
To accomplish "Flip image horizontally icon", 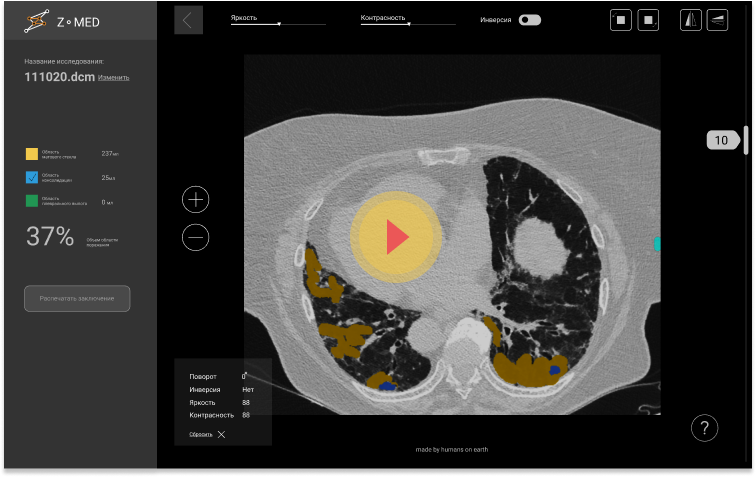I will [690, 20].
